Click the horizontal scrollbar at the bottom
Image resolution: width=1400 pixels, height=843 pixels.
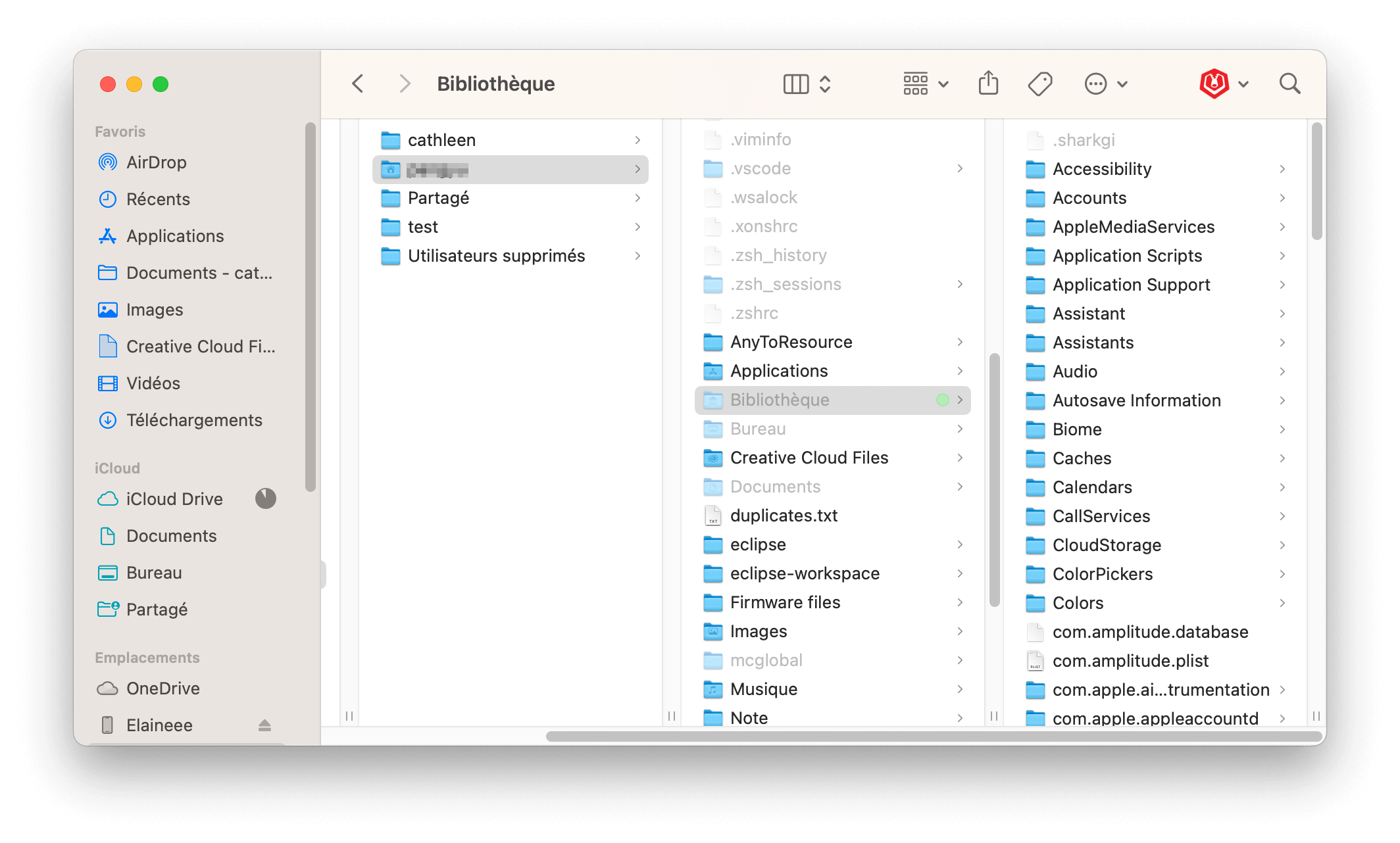(934, 736)
